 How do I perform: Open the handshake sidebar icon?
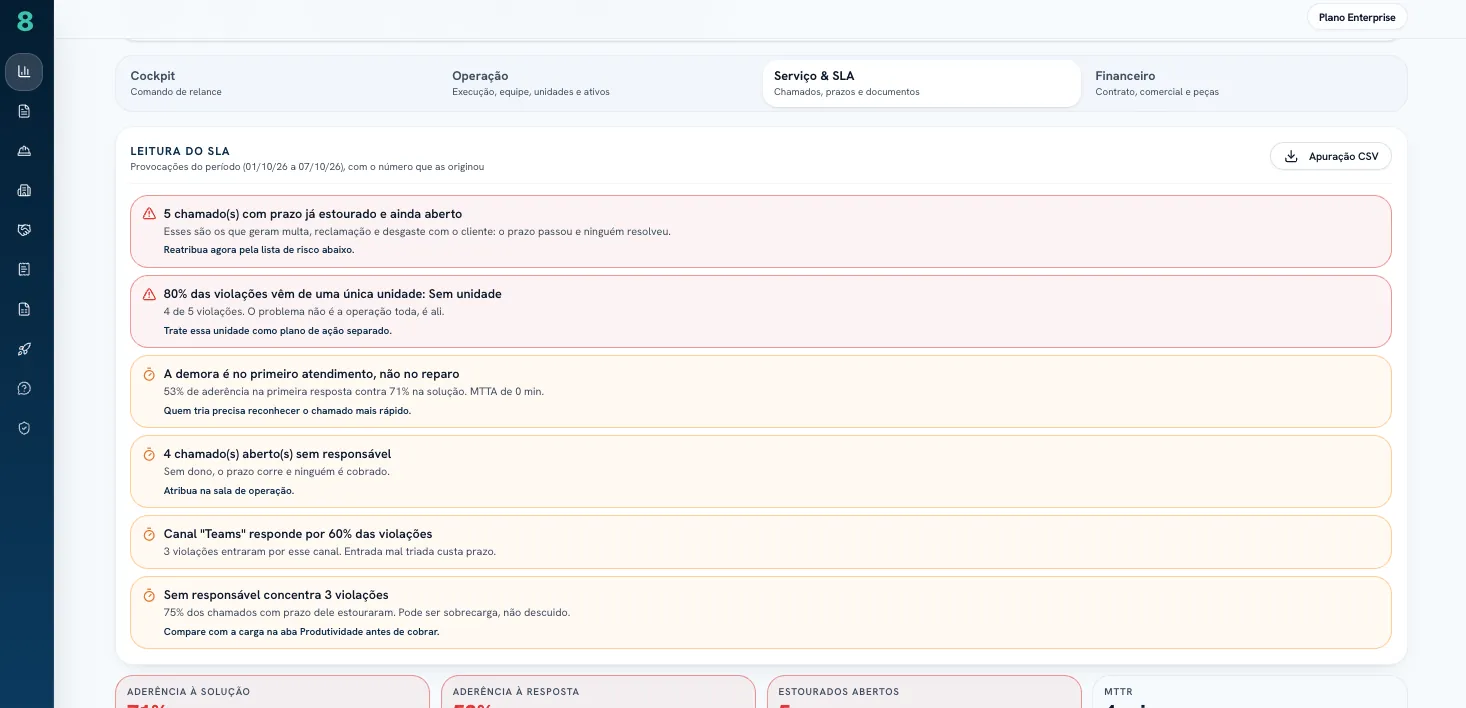point(24,230)
